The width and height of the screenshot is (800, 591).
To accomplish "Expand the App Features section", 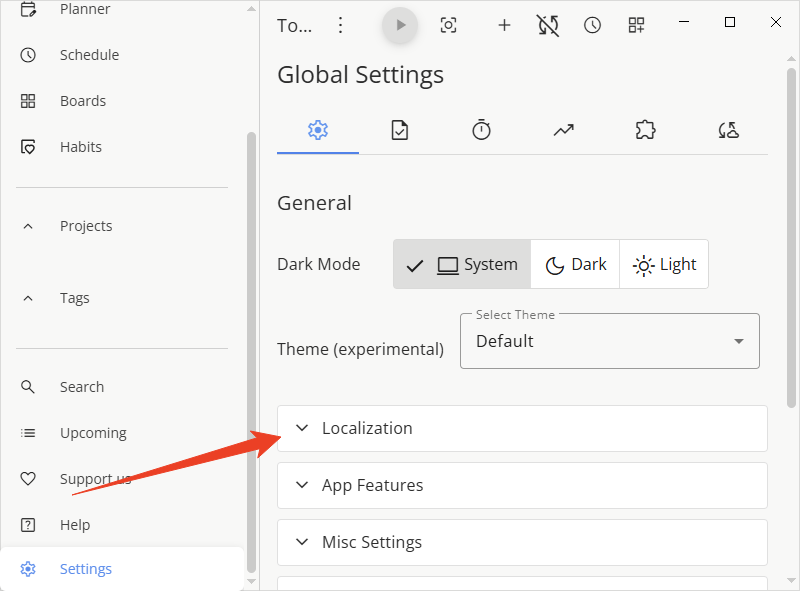I will tap(521, 485).
